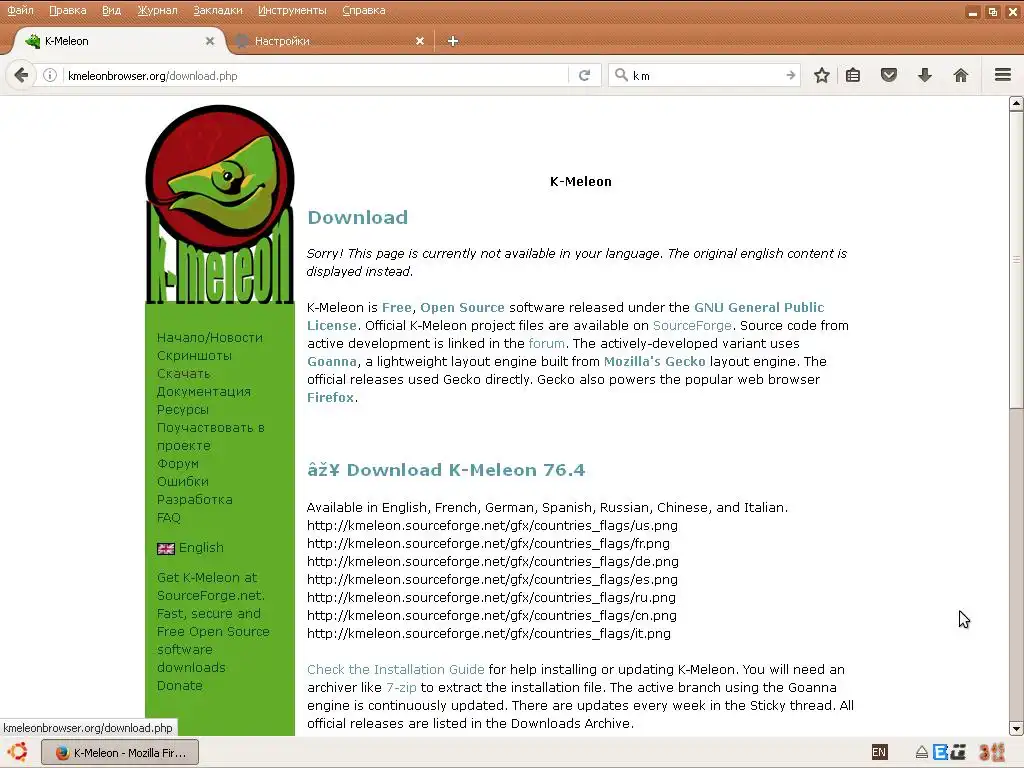The height and width of the screenshot is (768, 1024).
Task: Open the Форум sidebar link
Action: [x=178, y=464]
